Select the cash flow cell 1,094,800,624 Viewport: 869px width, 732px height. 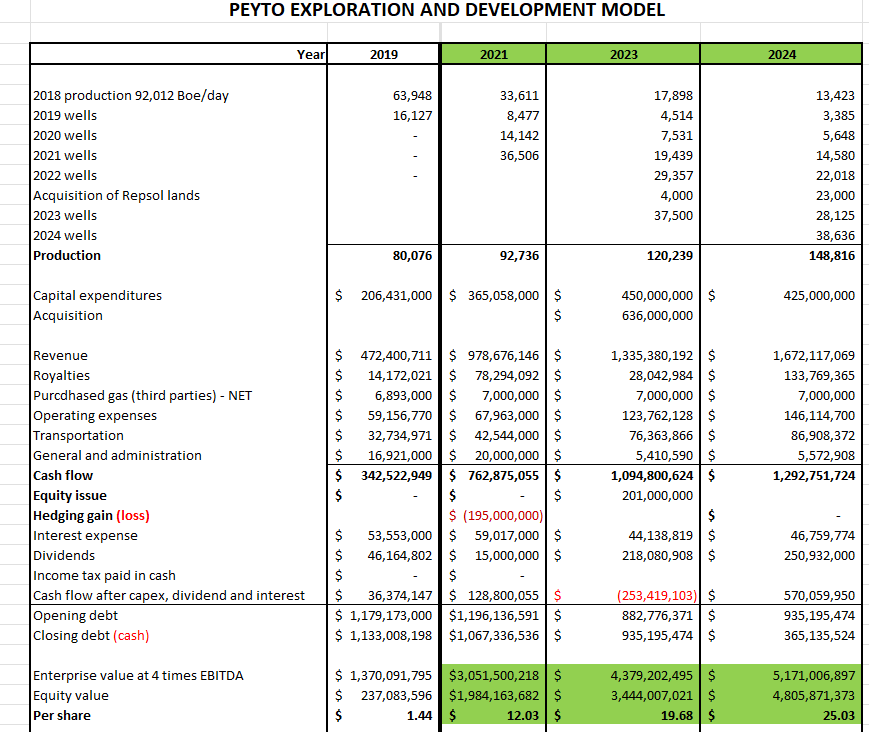pyautogui.click(x=652, y=475)
